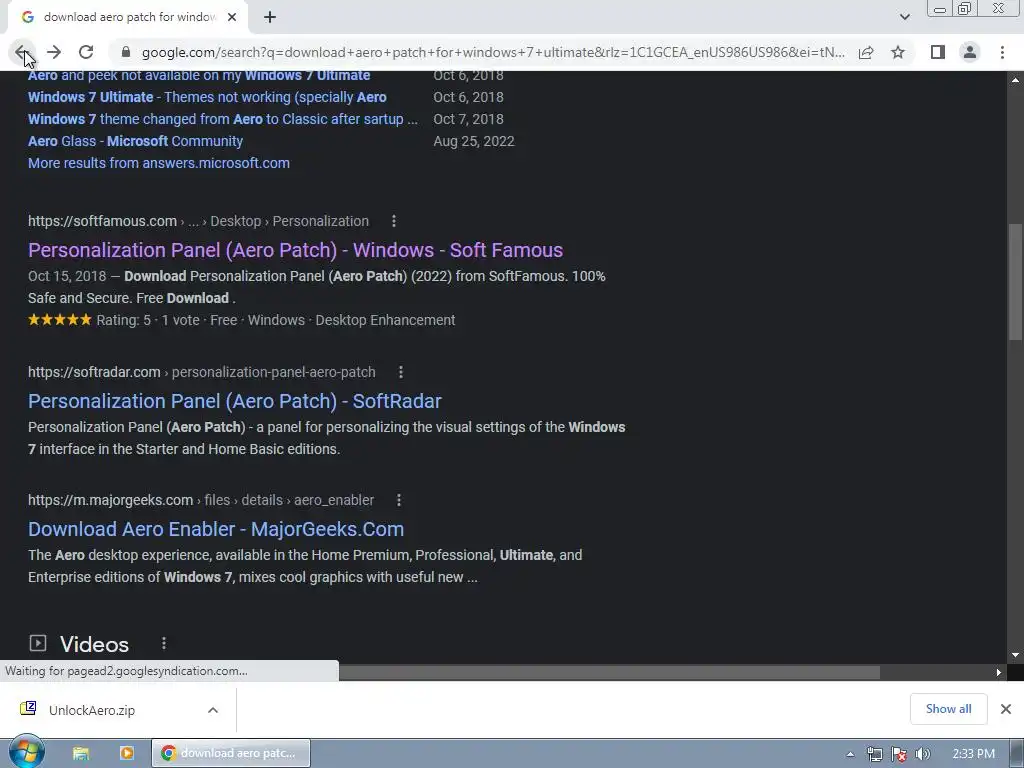
Task: Open more options for the softradar.com result
Action: [401, 372]
